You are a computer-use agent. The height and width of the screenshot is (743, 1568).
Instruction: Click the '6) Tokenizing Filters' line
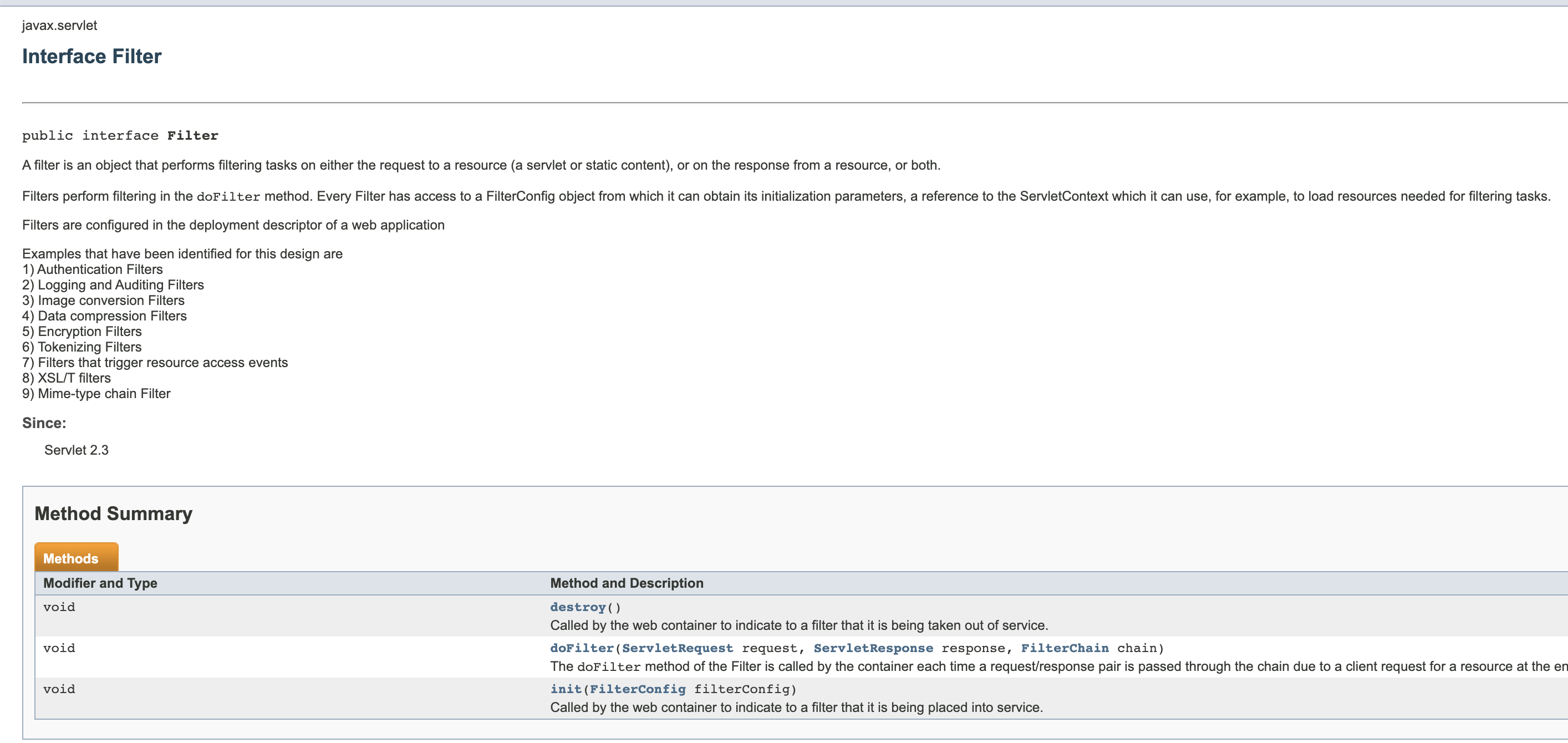point(82,347)
